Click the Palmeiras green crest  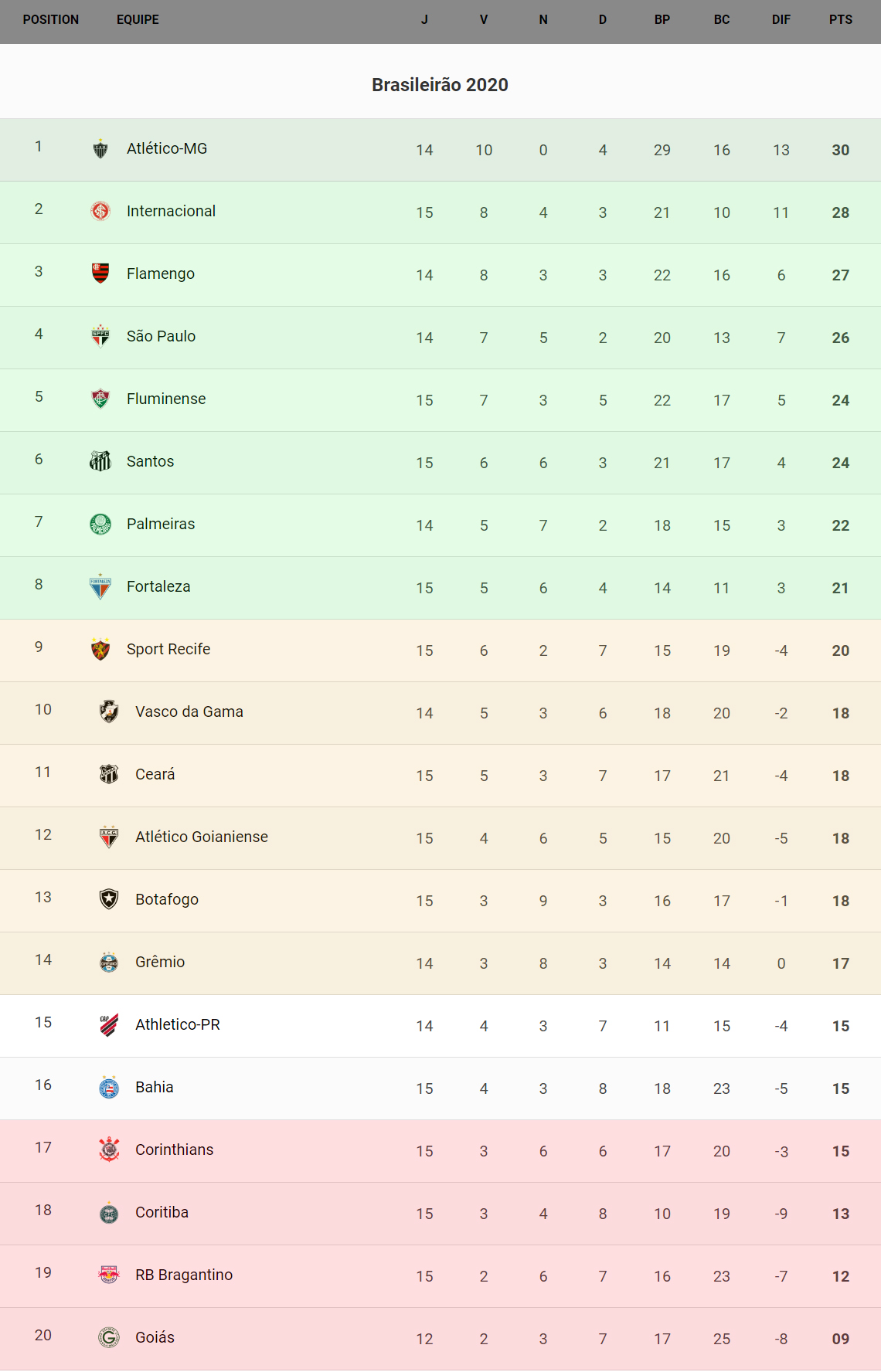[100, 524]
